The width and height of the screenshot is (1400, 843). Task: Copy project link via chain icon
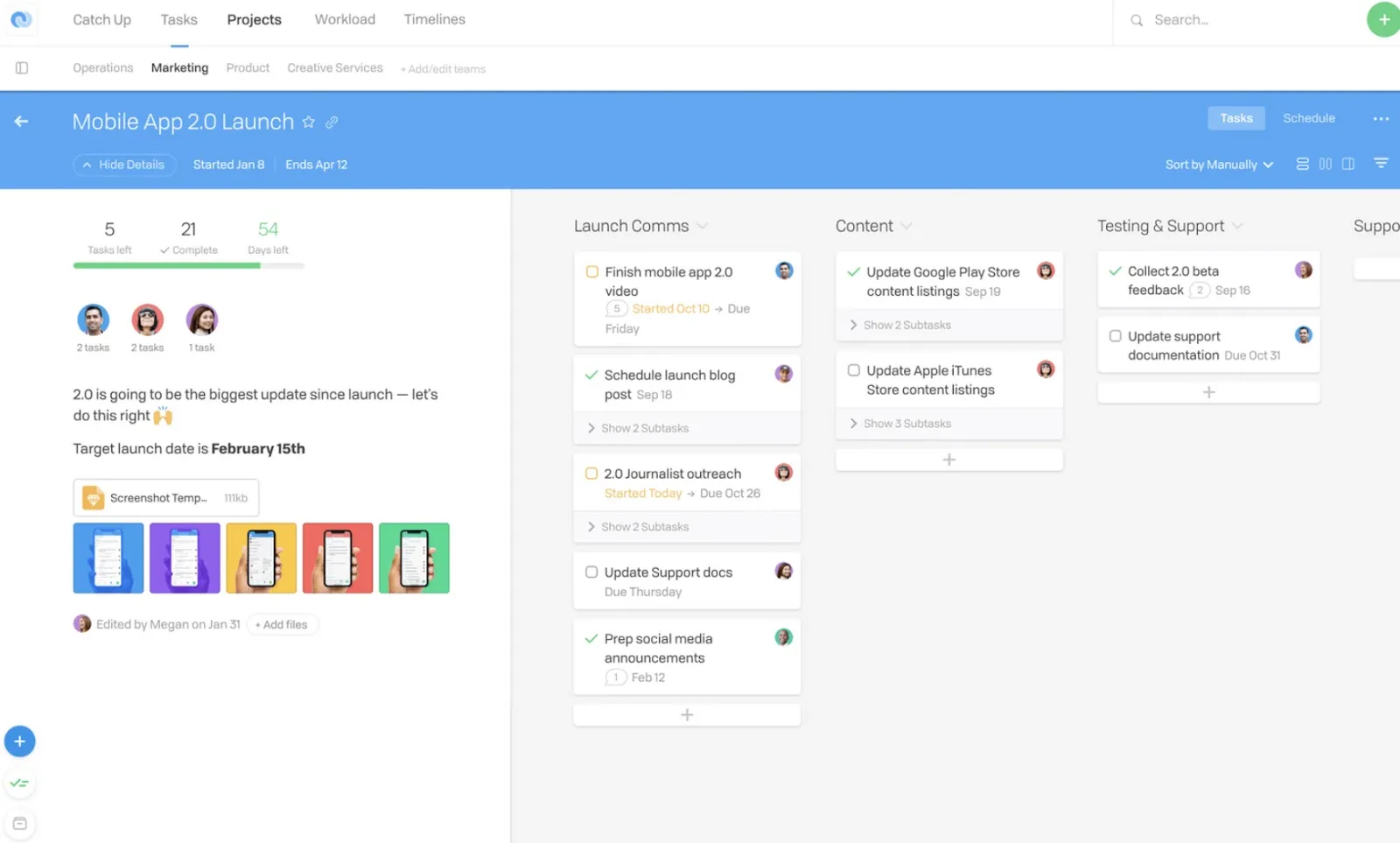pos(332,123)
